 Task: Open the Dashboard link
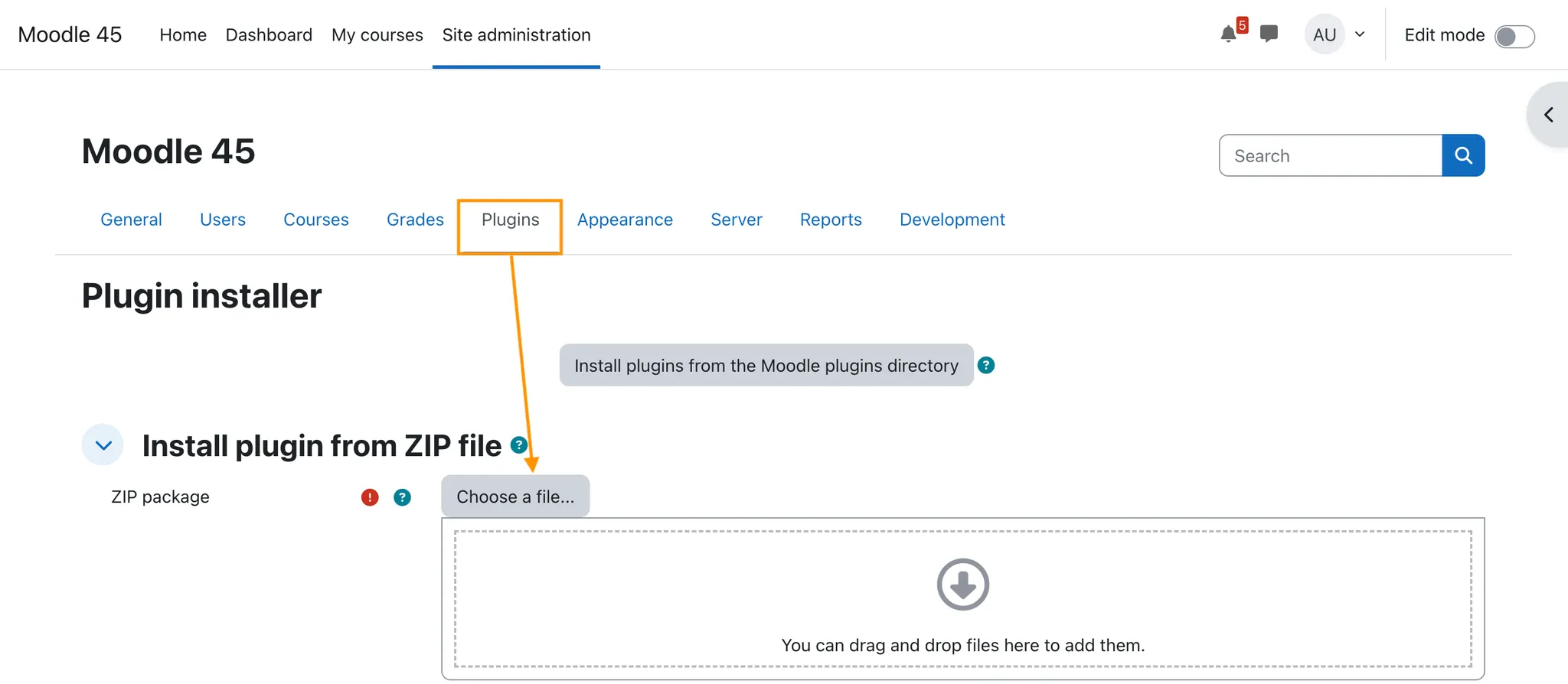click(x=269, y=34)
